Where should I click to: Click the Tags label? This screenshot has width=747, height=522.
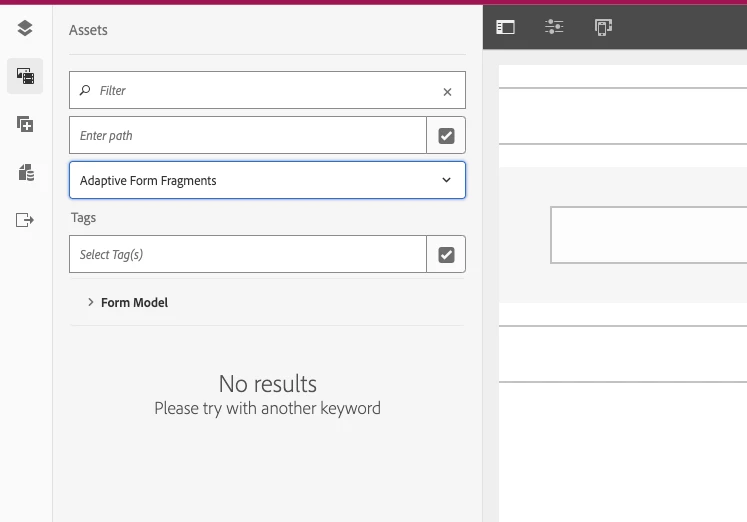pos(83,218)
